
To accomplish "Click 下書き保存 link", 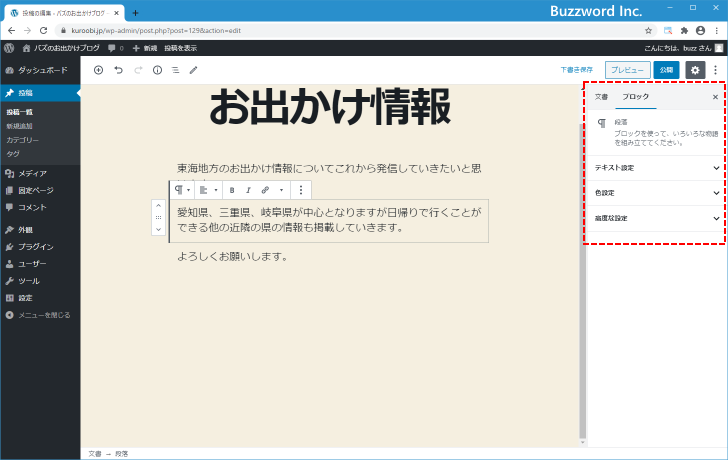I will coord(576,70).
